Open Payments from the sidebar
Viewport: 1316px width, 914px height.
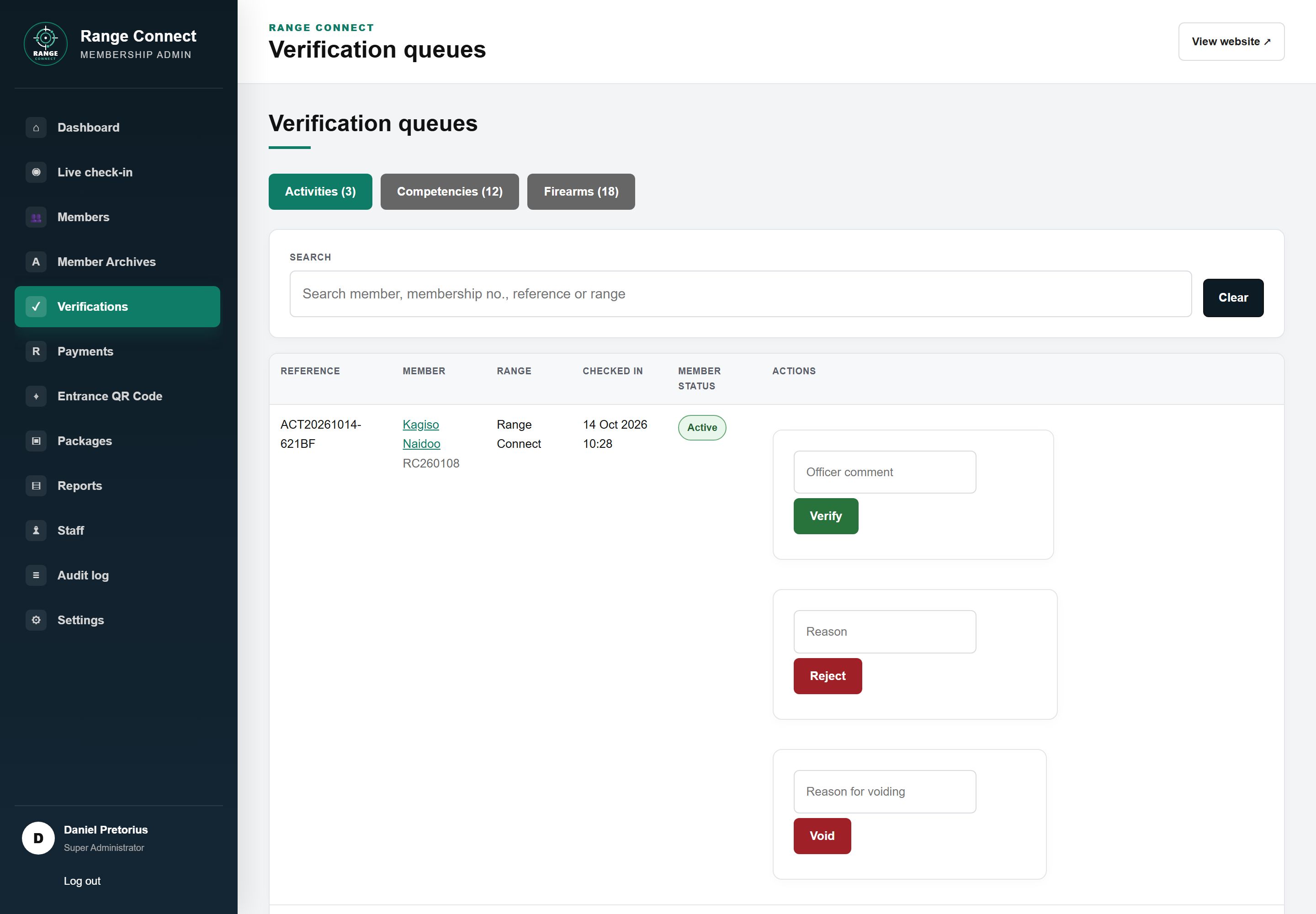pos(117,351)
